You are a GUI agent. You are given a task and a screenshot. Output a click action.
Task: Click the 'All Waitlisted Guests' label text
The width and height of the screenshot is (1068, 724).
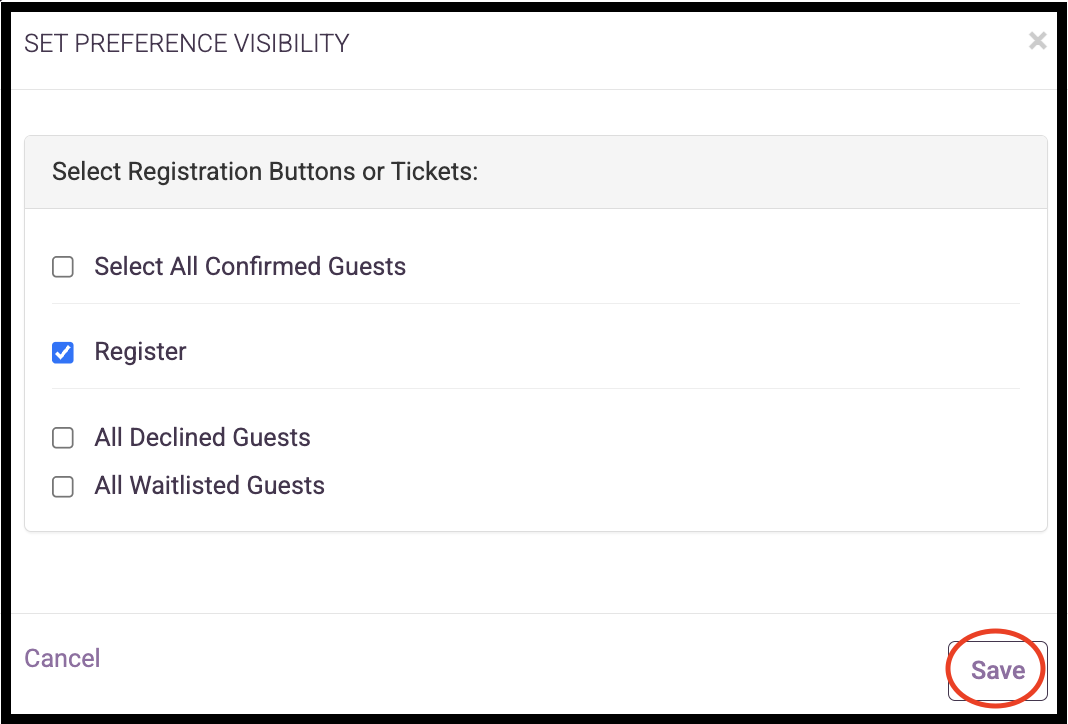(209, 486)
